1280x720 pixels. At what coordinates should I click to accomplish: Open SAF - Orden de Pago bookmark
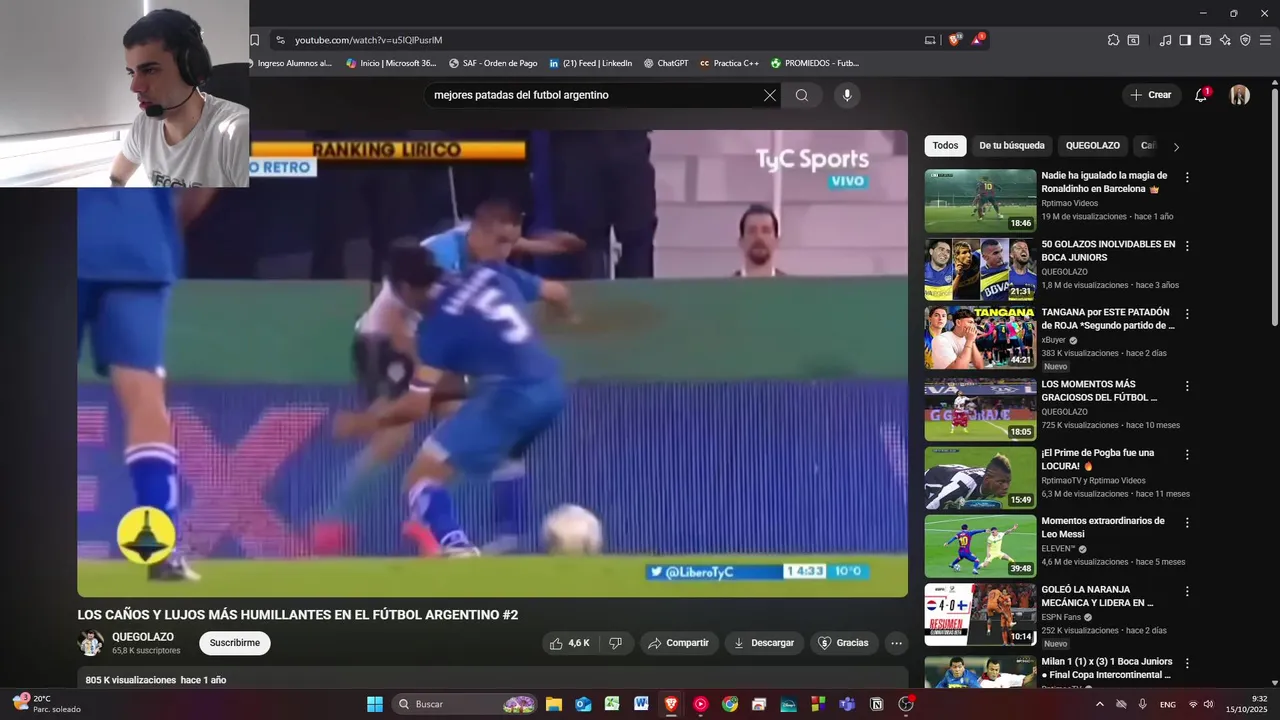pyautogui.click(x=493, y=63)
